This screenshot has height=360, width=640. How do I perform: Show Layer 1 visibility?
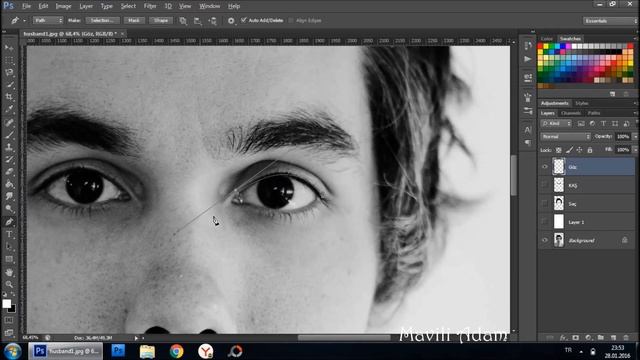point(544,222)
